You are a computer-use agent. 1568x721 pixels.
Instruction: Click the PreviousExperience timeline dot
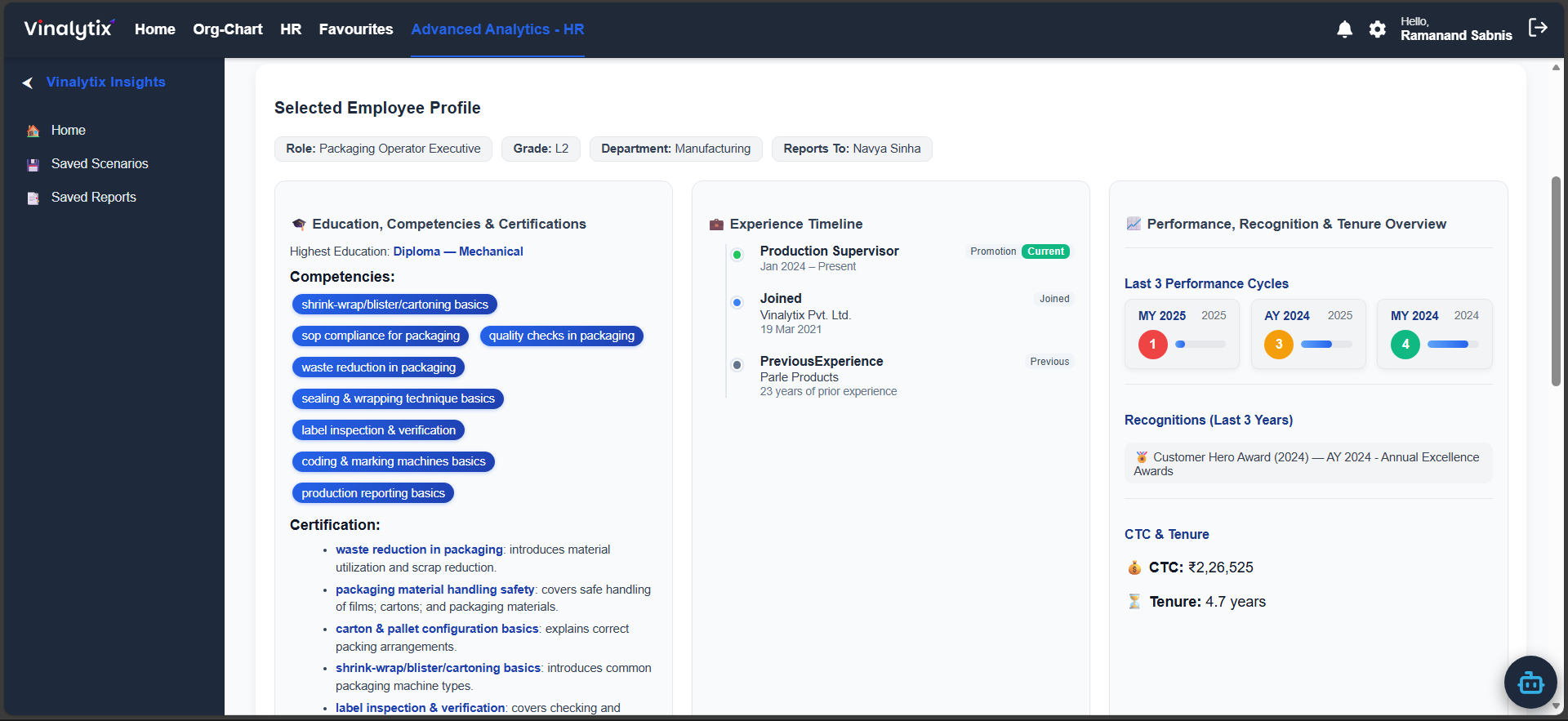[x=737, y=365]
